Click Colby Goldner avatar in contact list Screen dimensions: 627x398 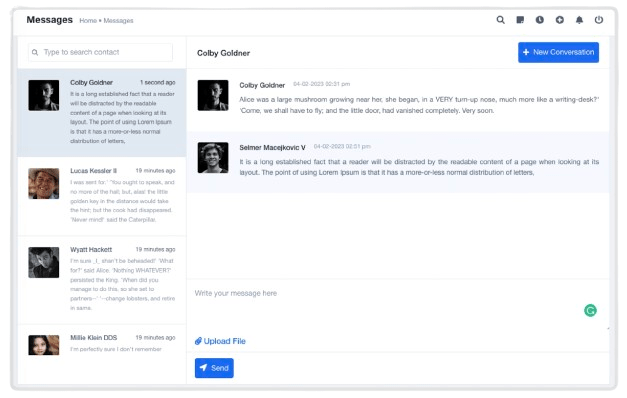point(44,95)
